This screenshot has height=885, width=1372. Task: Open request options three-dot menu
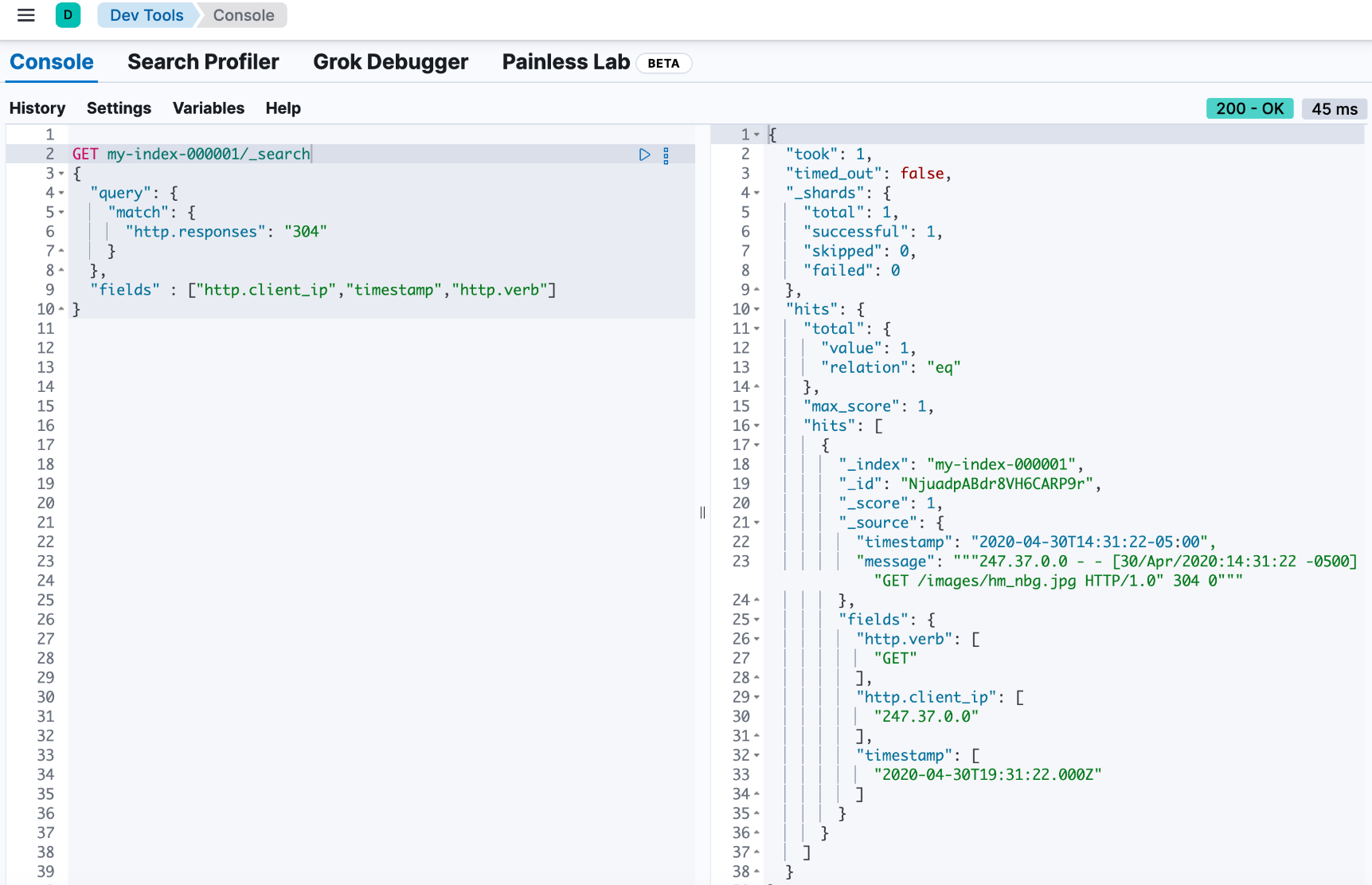coord(666,155)
